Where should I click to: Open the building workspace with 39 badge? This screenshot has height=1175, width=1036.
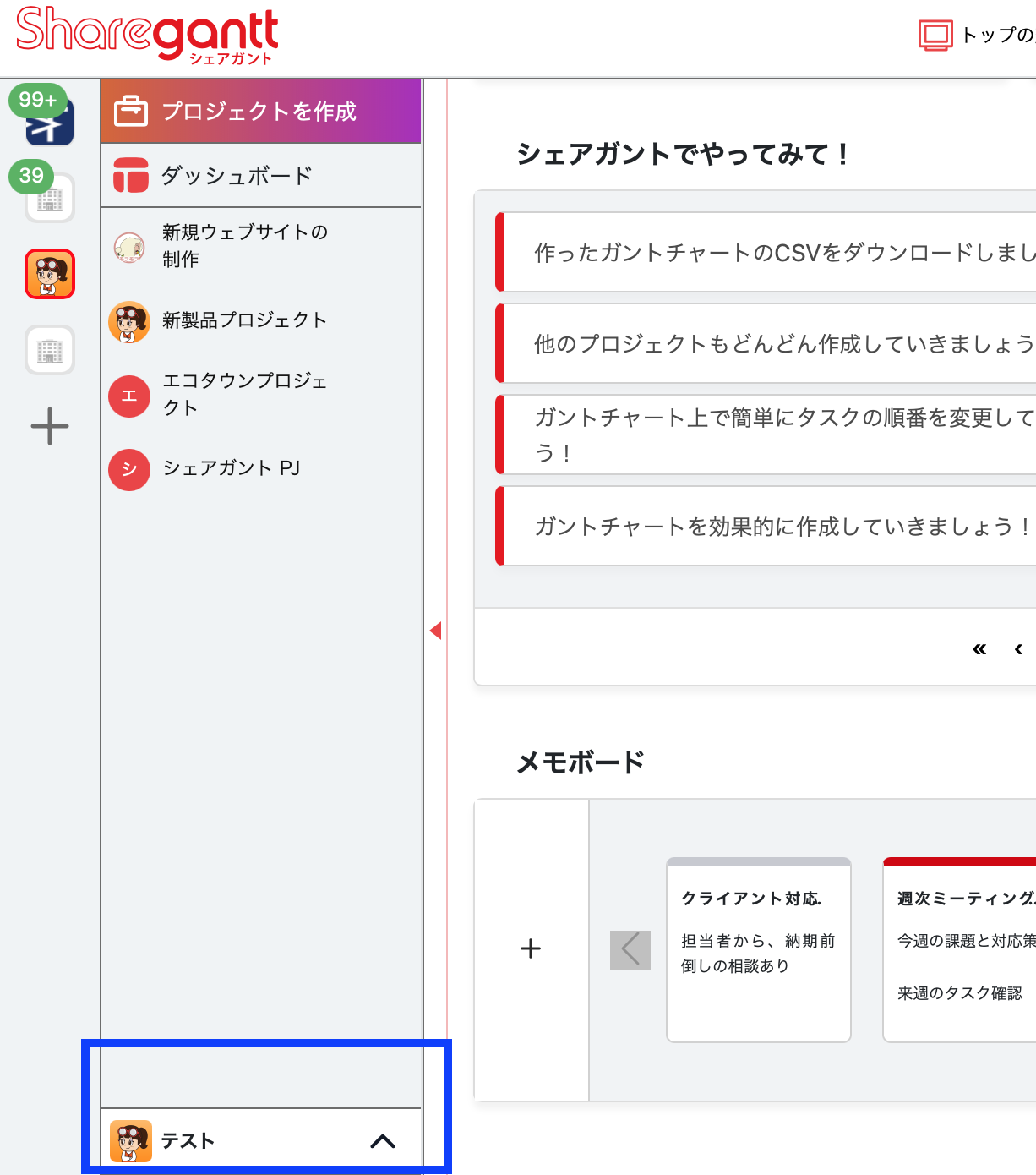coord(50,199)
